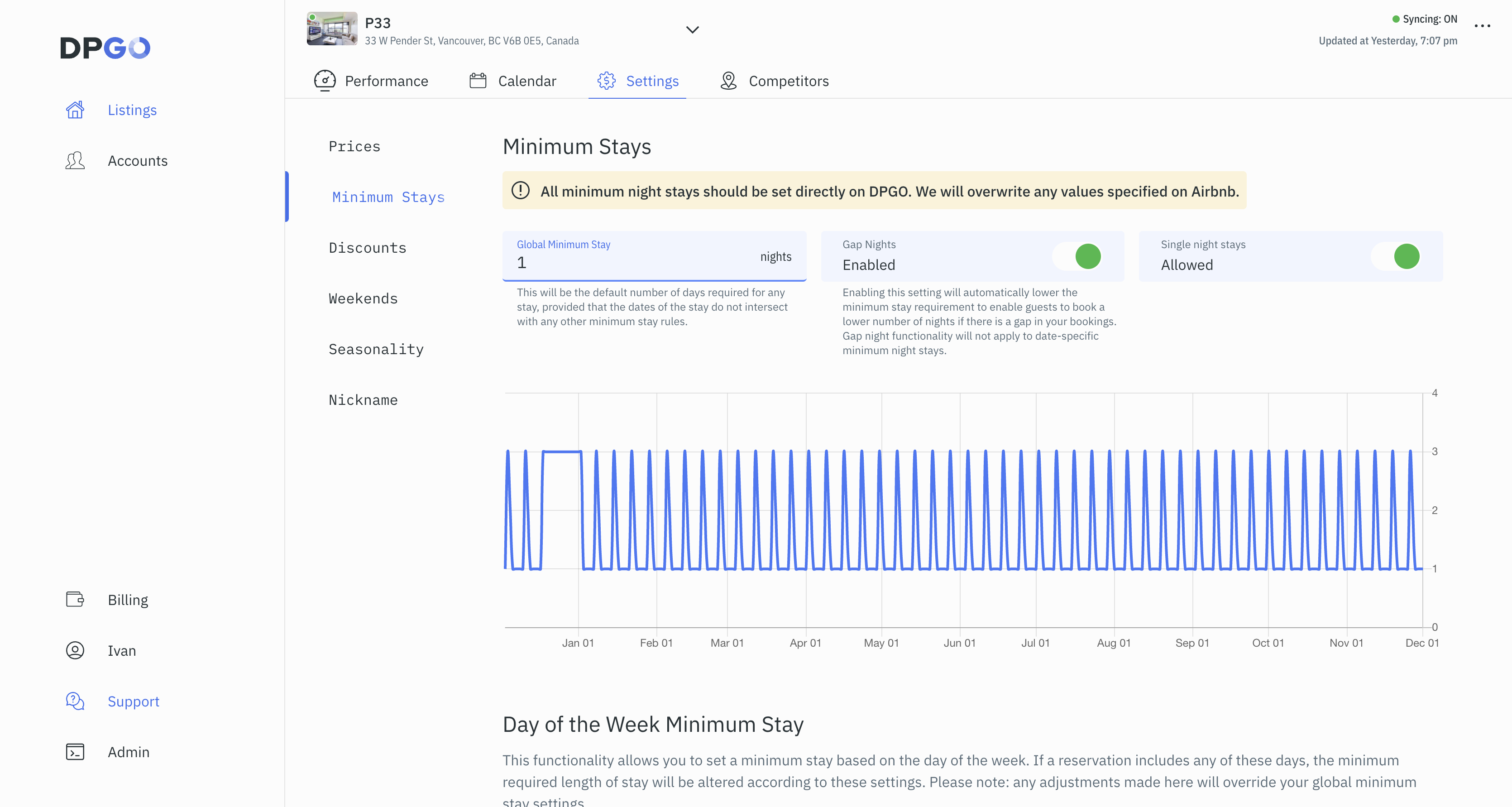Open the three-dot more options menu
This screenshot has width=1512, height=807.
[1482, 26]
